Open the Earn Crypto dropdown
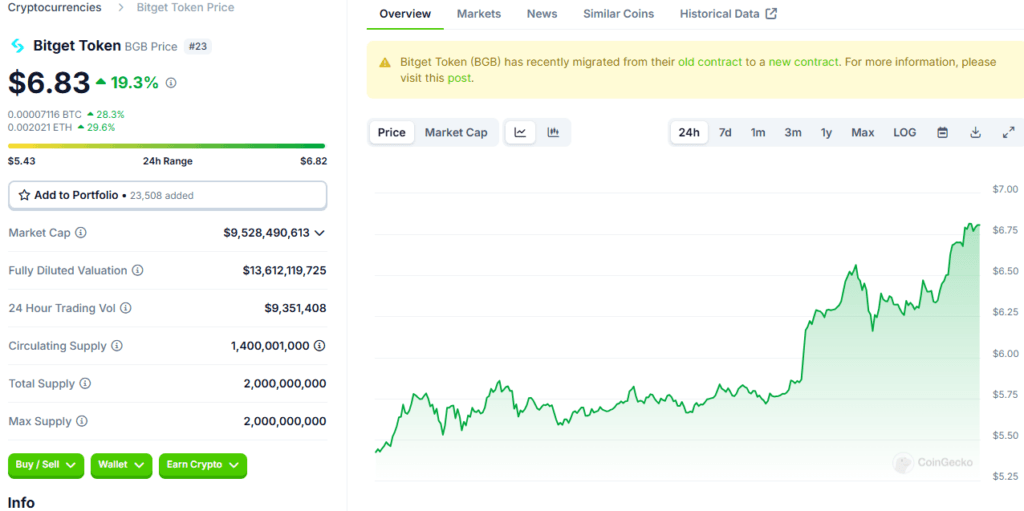The image size is (1024, 511). (202, 465)
